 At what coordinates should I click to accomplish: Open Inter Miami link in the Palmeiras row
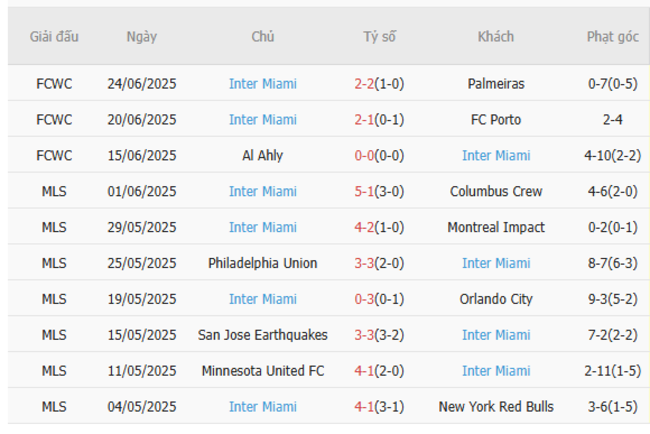263,84
